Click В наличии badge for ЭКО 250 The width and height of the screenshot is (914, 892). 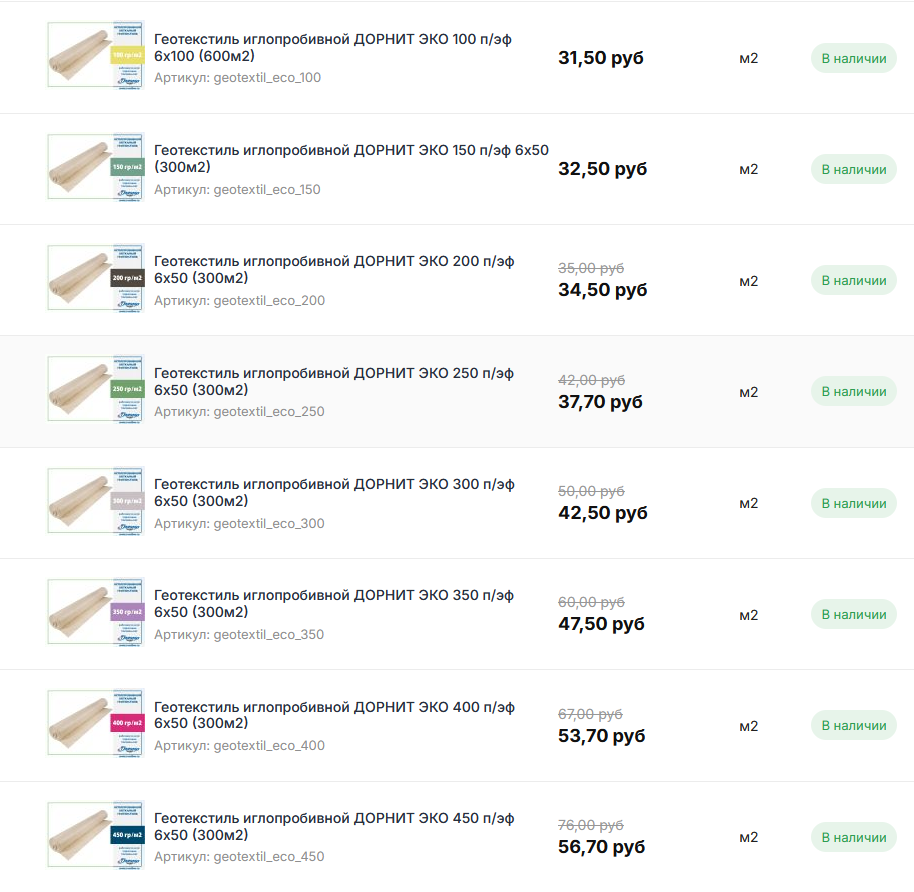click(853, 392)
